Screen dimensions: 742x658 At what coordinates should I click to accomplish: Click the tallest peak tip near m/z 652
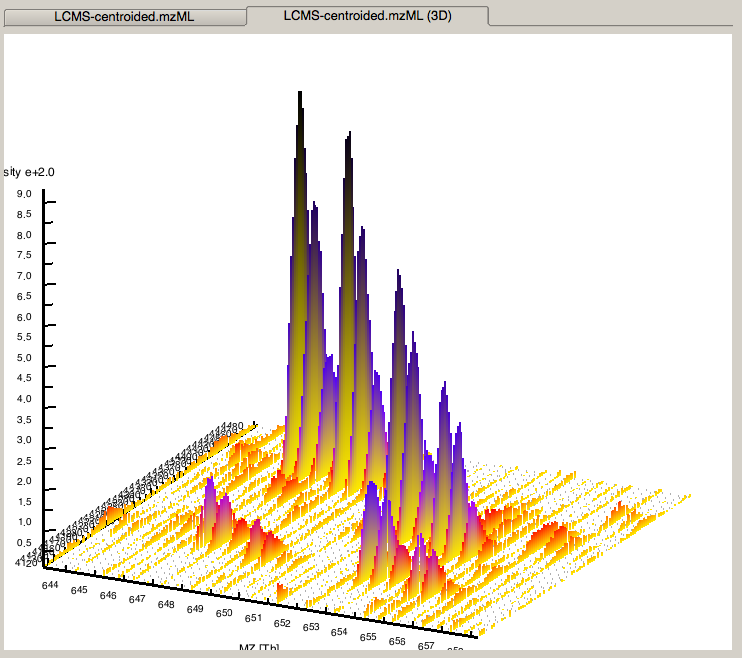300,93
